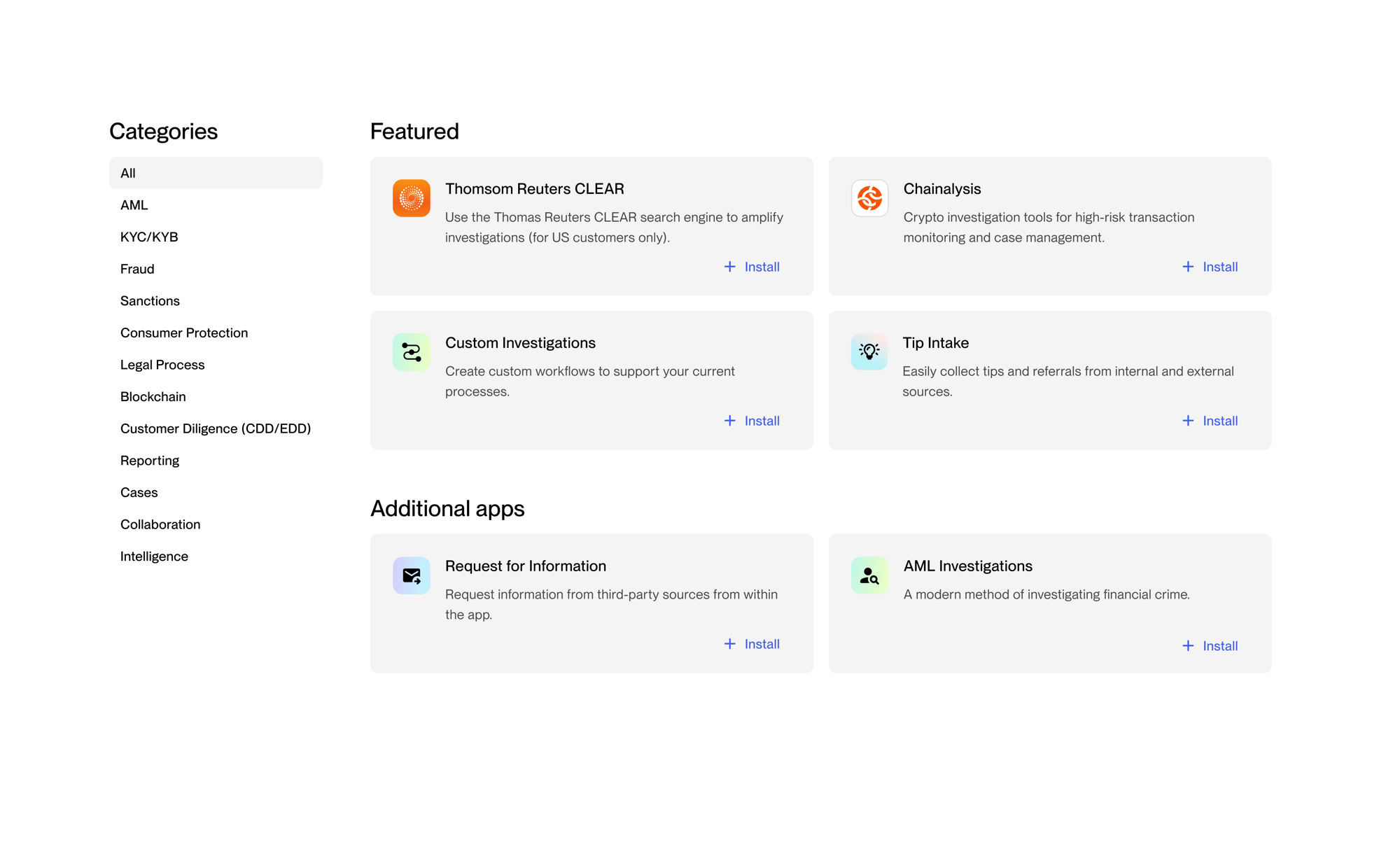
Task: Select the Intelligence category
Action: [216, 557]
